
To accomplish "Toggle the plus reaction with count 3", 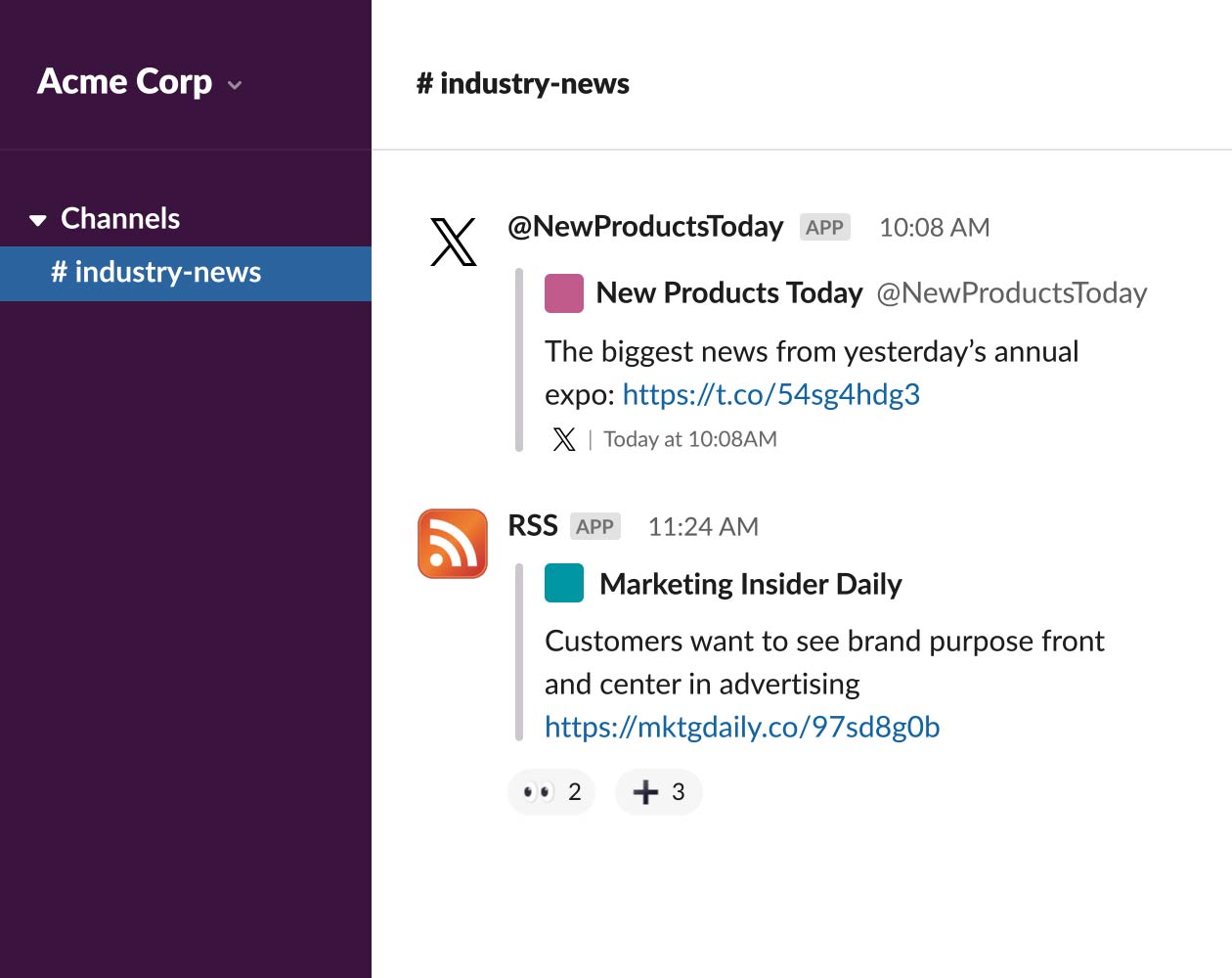I will tap(659, 791).
